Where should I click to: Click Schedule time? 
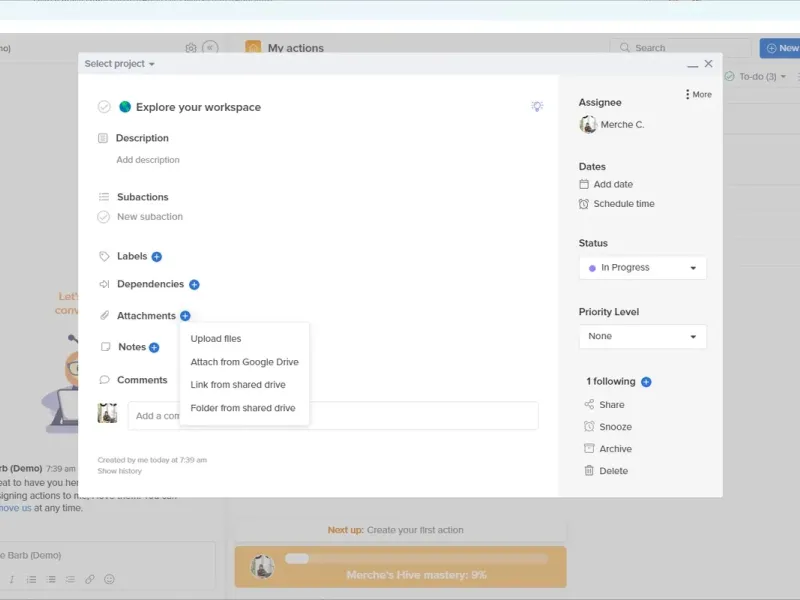[624, 204]
